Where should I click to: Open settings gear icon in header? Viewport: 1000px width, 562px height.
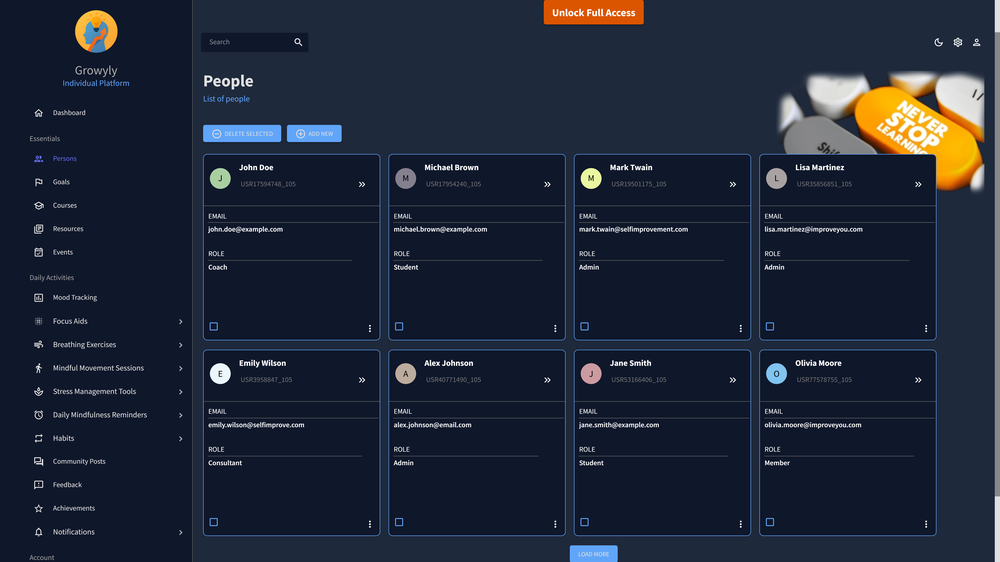[957, 42]
